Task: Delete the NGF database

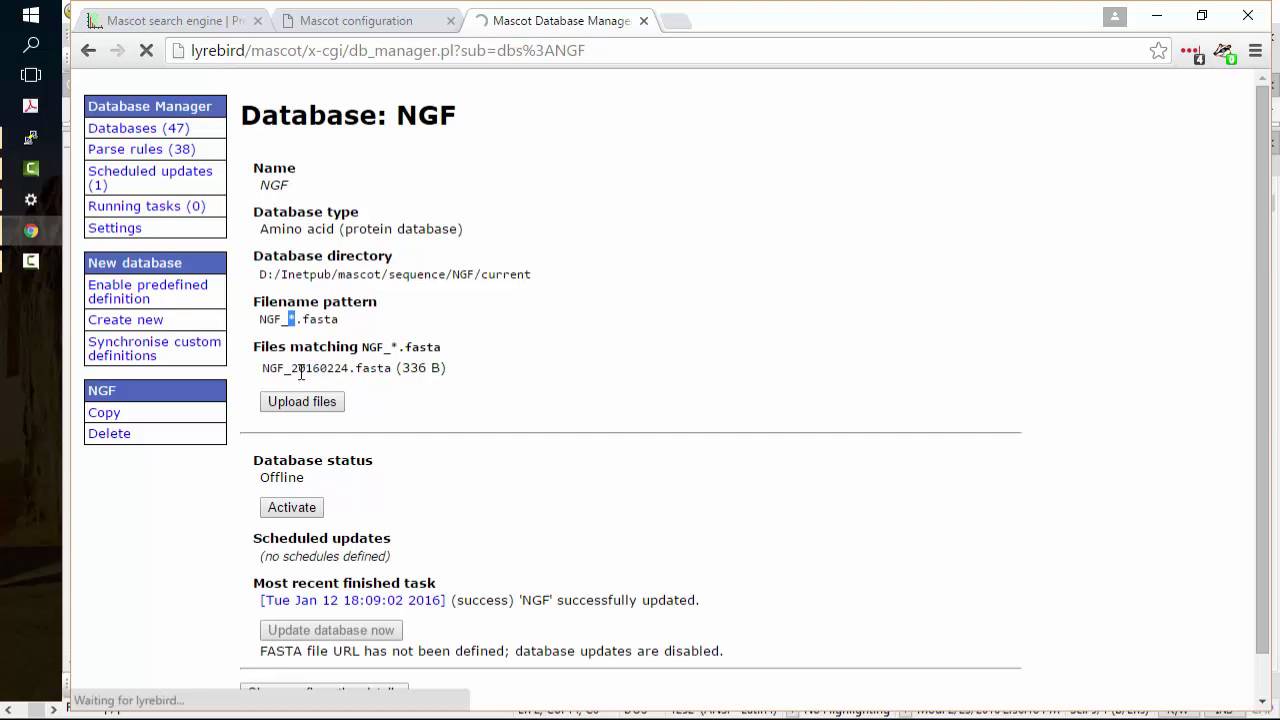Action: 109,433
